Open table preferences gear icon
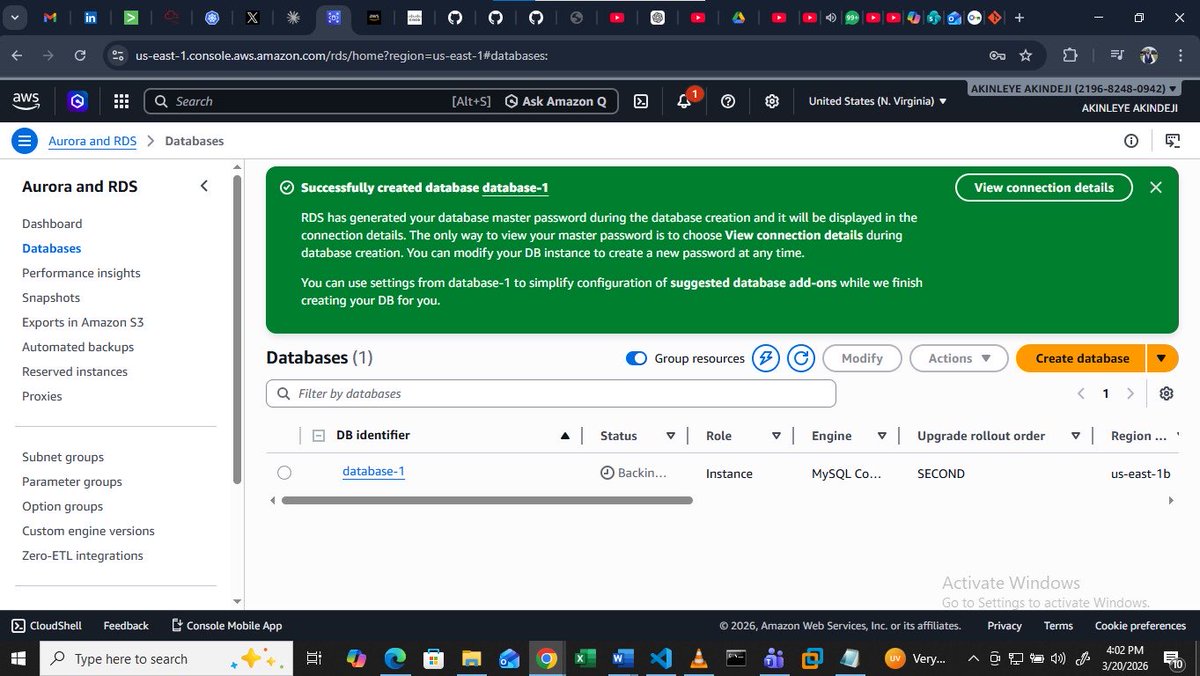 (1166, 394)
